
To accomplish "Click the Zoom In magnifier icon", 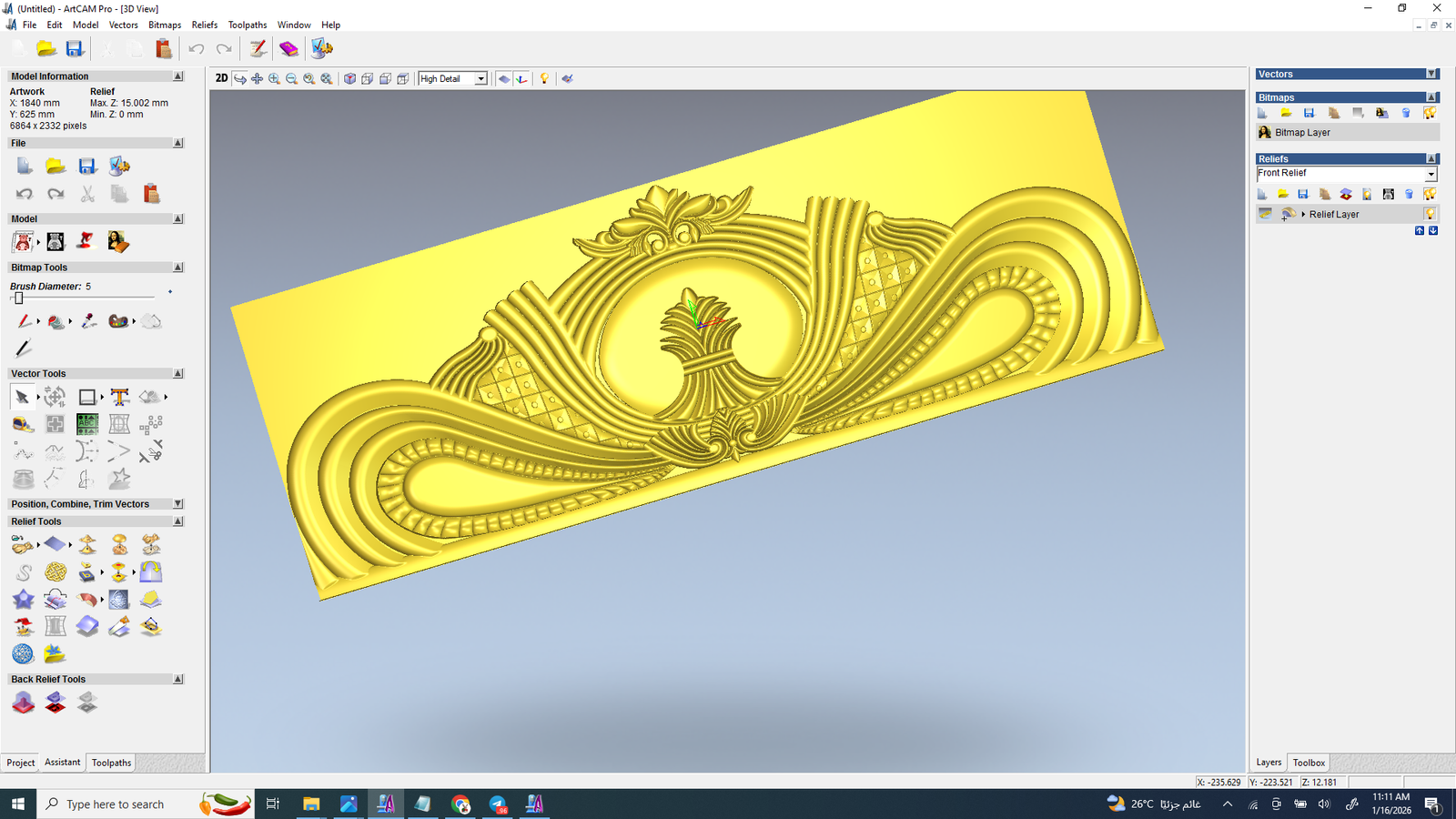I will [274, 79].
